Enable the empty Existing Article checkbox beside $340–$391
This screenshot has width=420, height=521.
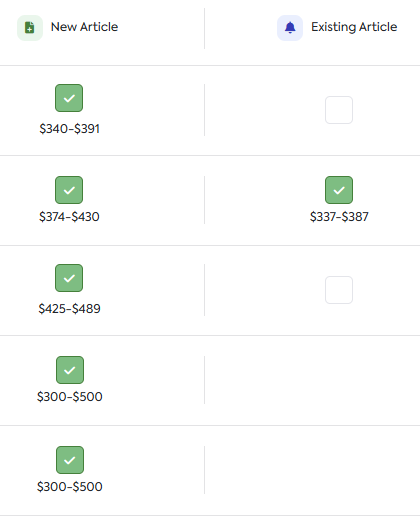pos(339,110)
